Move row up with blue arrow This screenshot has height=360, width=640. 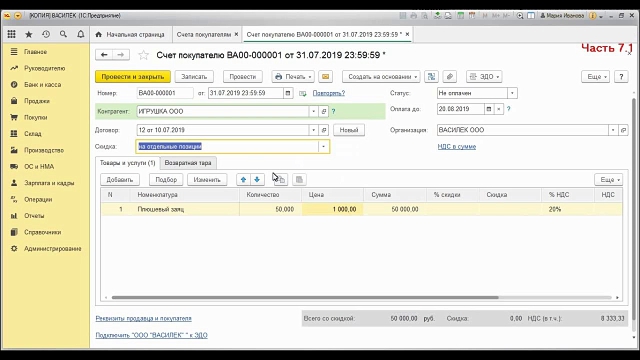point(243,180)
